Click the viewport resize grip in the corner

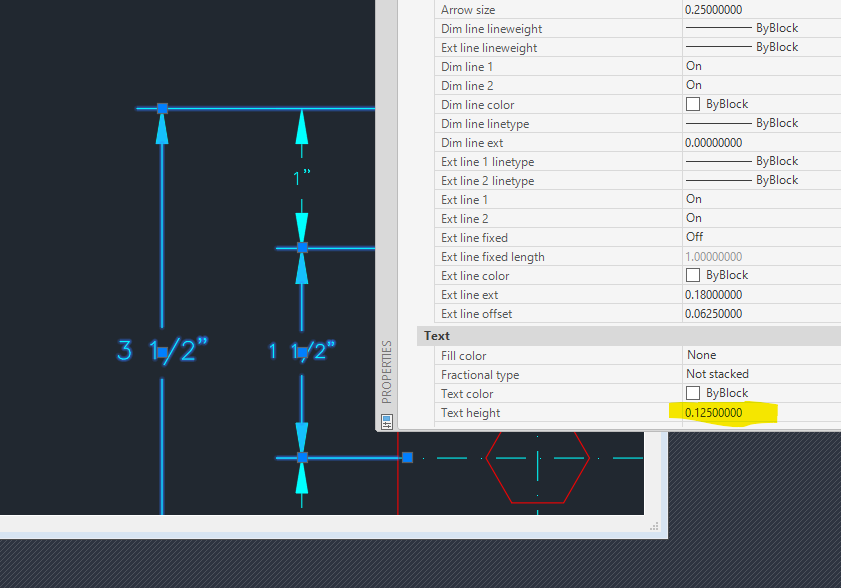click(x=654, y=526)
